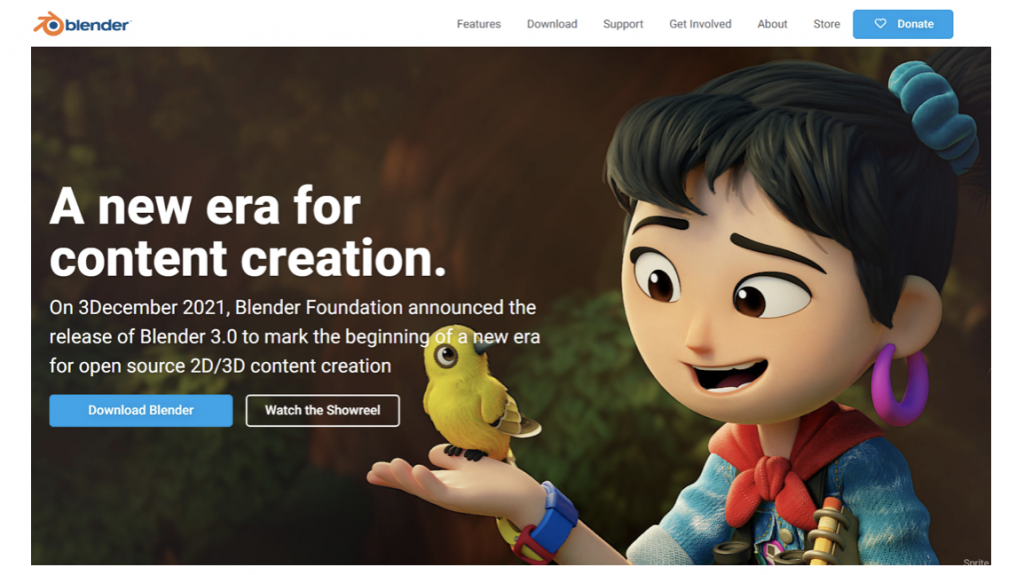Click the Watch the Showreel button
The height and width of the screenshot is (575, 1024).
tap(323, 410)
